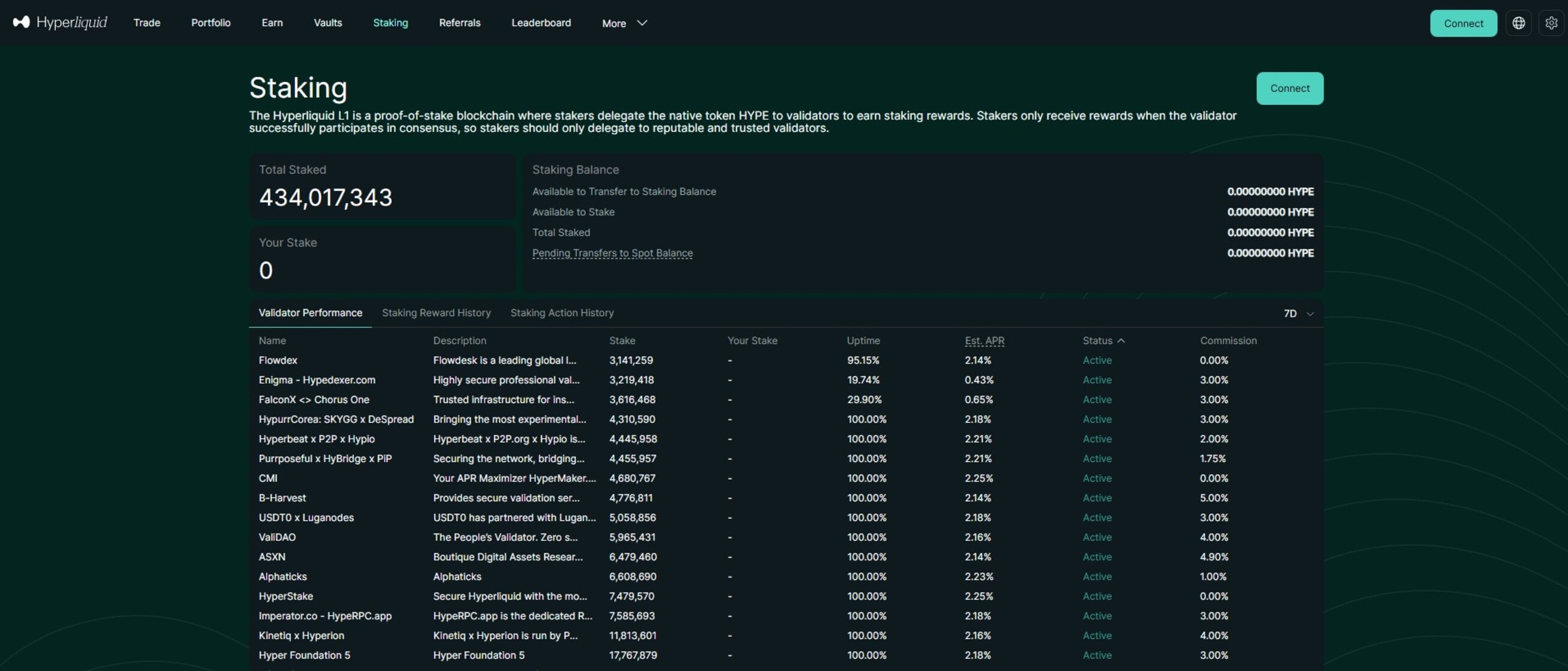Open the Leaderboard page
Screen dimensions: 1568x671
(540, 23)
